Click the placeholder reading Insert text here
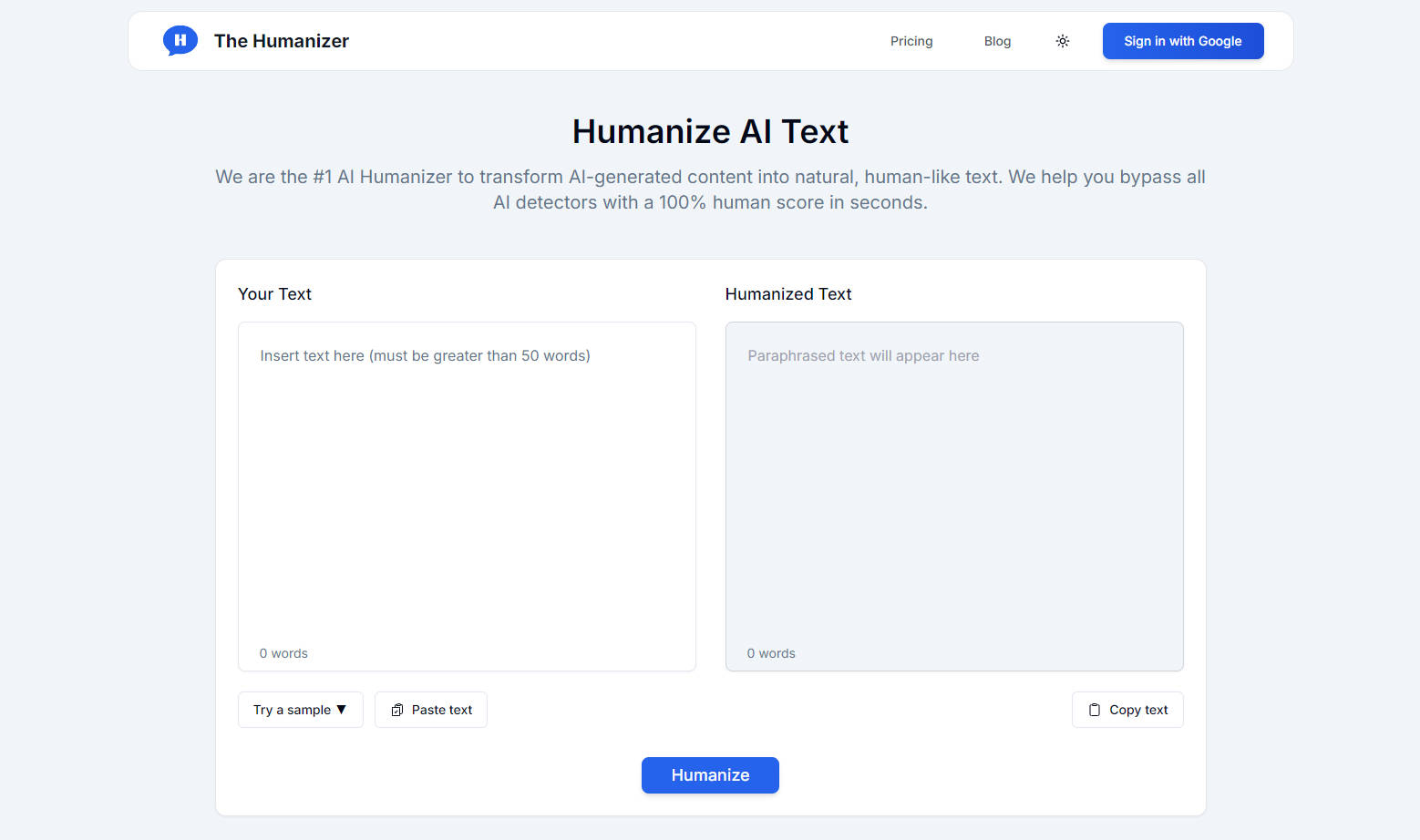 425,355
